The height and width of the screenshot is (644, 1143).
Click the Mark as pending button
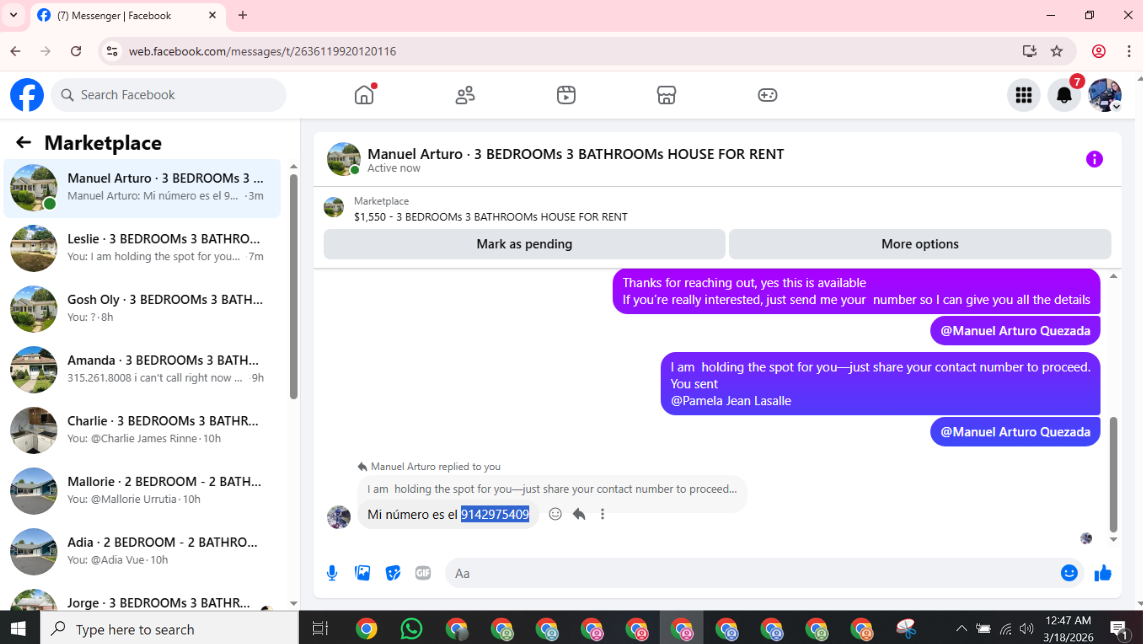[x=524, y=244]
